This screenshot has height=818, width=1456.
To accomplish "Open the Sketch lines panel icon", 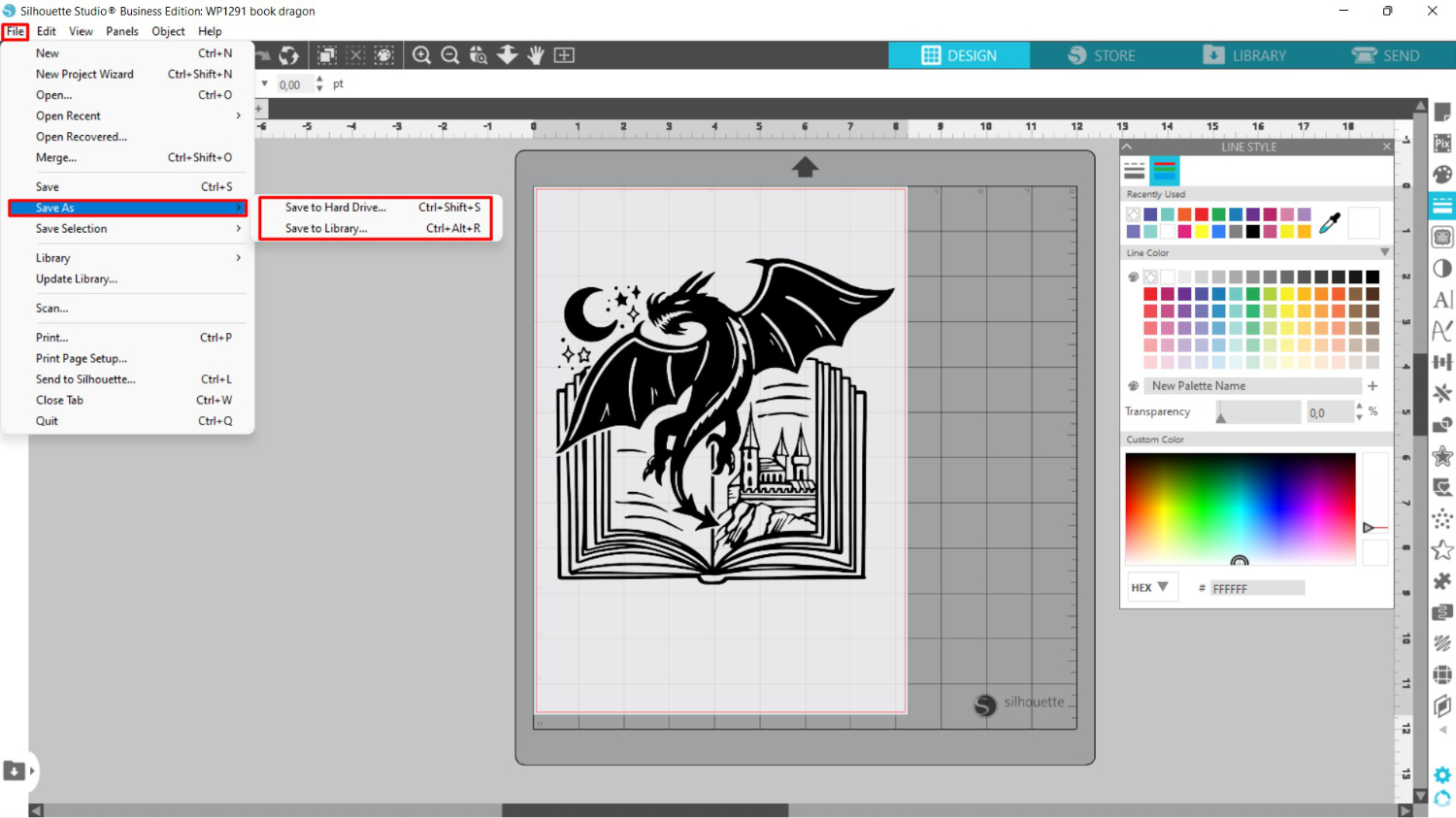I will pyautogui.click(x=1442, y=643).
